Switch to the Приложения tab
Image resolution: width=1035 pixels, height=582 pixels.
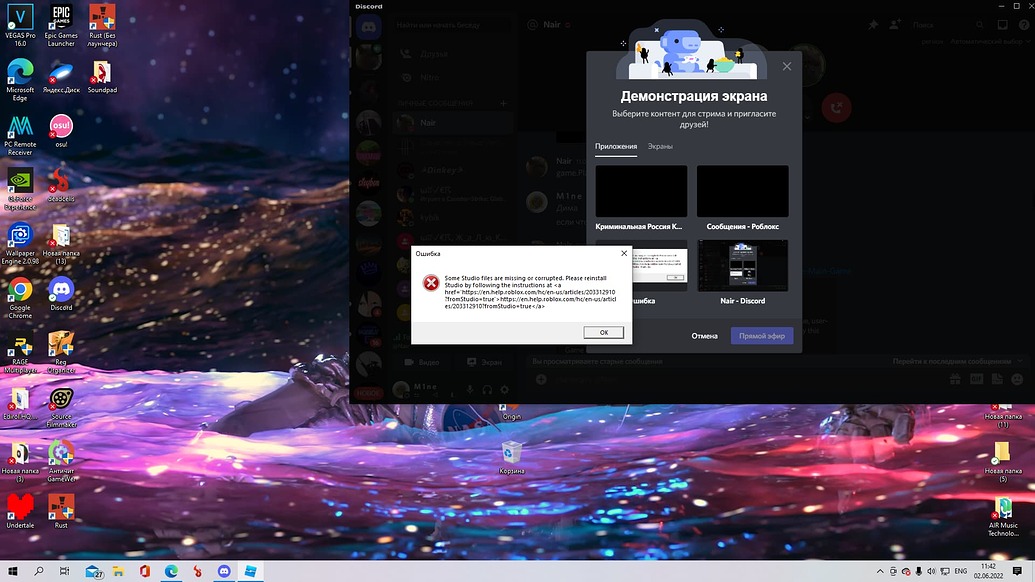[616, 146]
